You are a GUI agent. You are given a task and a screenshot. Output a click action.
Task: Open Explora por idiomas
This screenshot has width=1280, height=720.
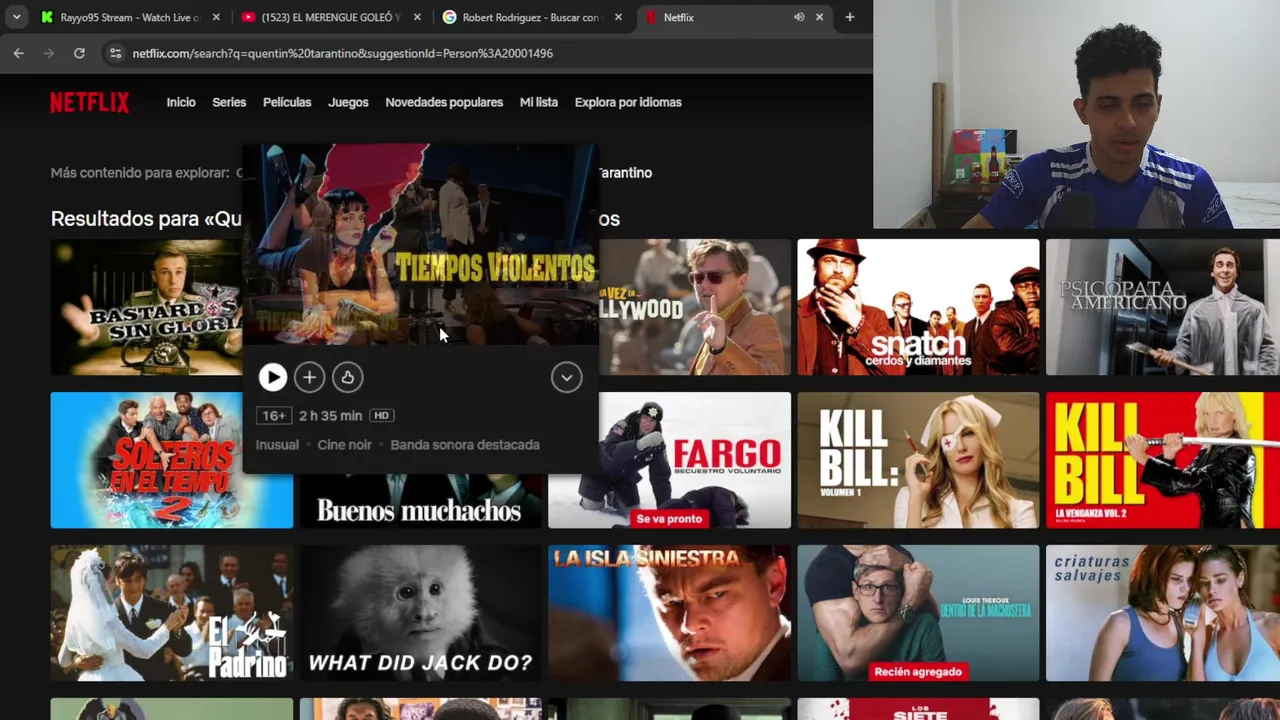click(628, 102)
